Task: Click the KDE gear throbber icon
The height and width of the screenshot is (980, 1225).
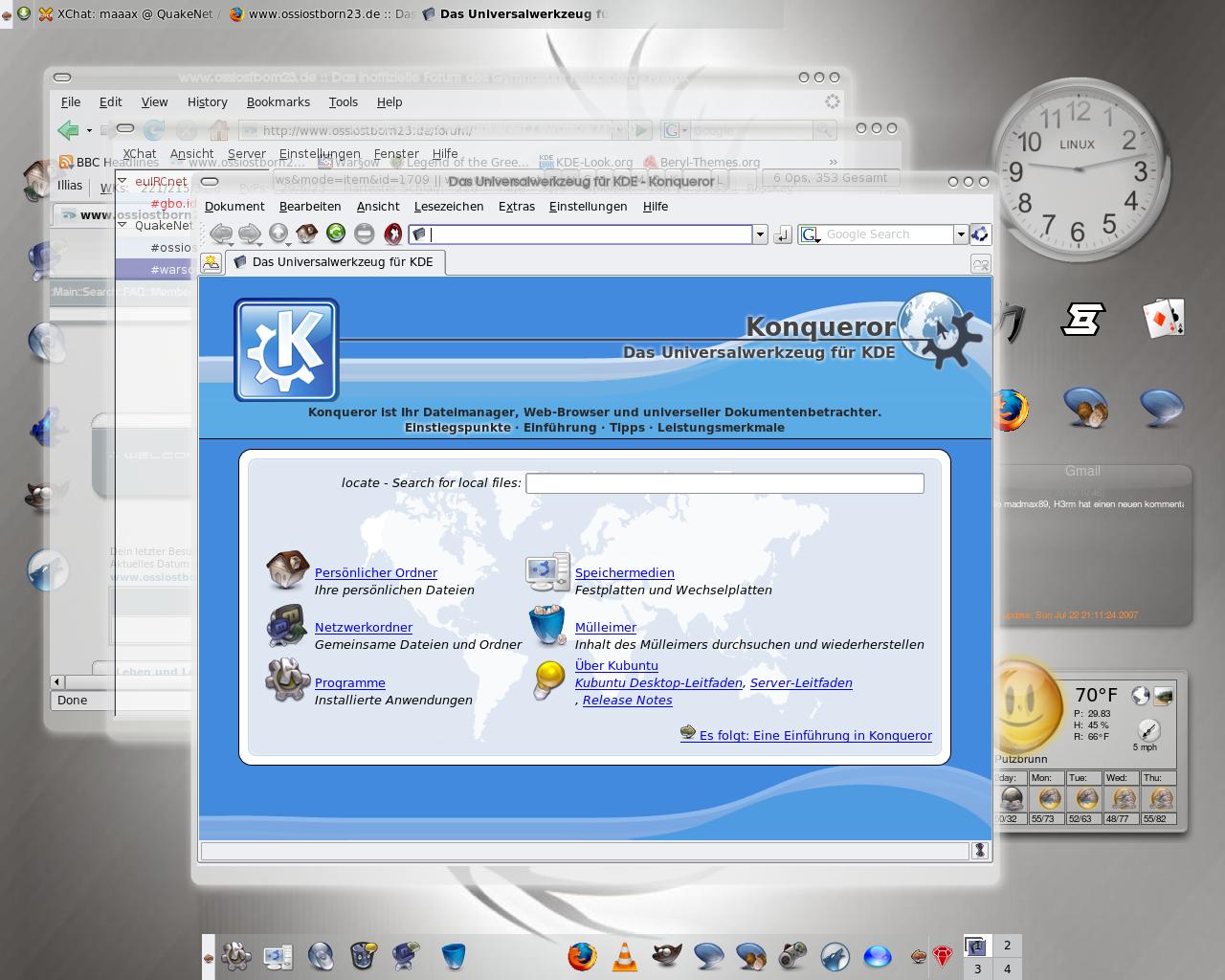Action: [x=980, y=234]
